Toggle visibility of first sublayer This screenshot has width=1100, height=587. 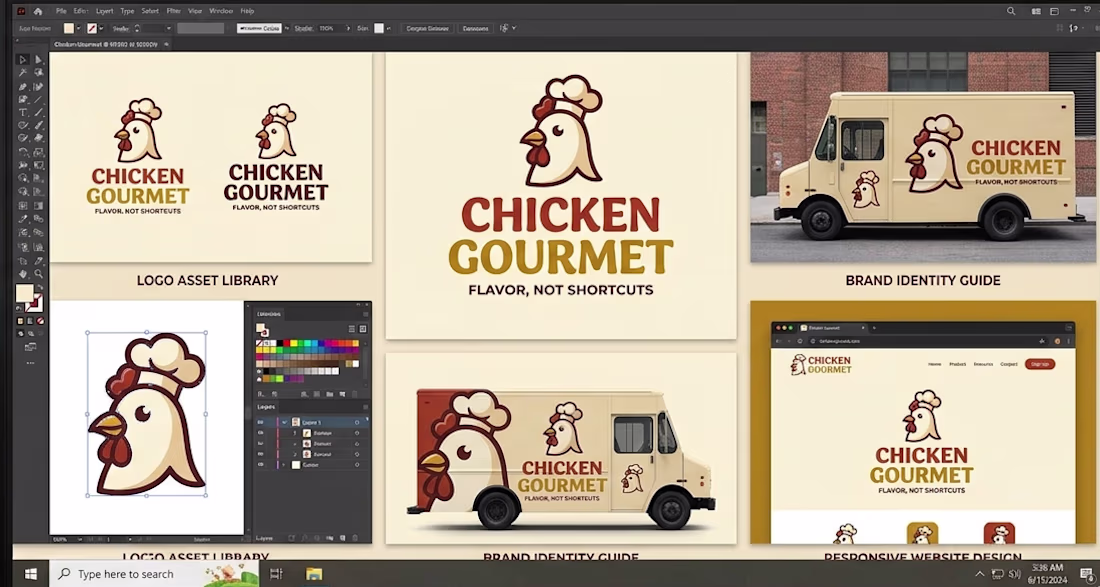coord(261,433)
